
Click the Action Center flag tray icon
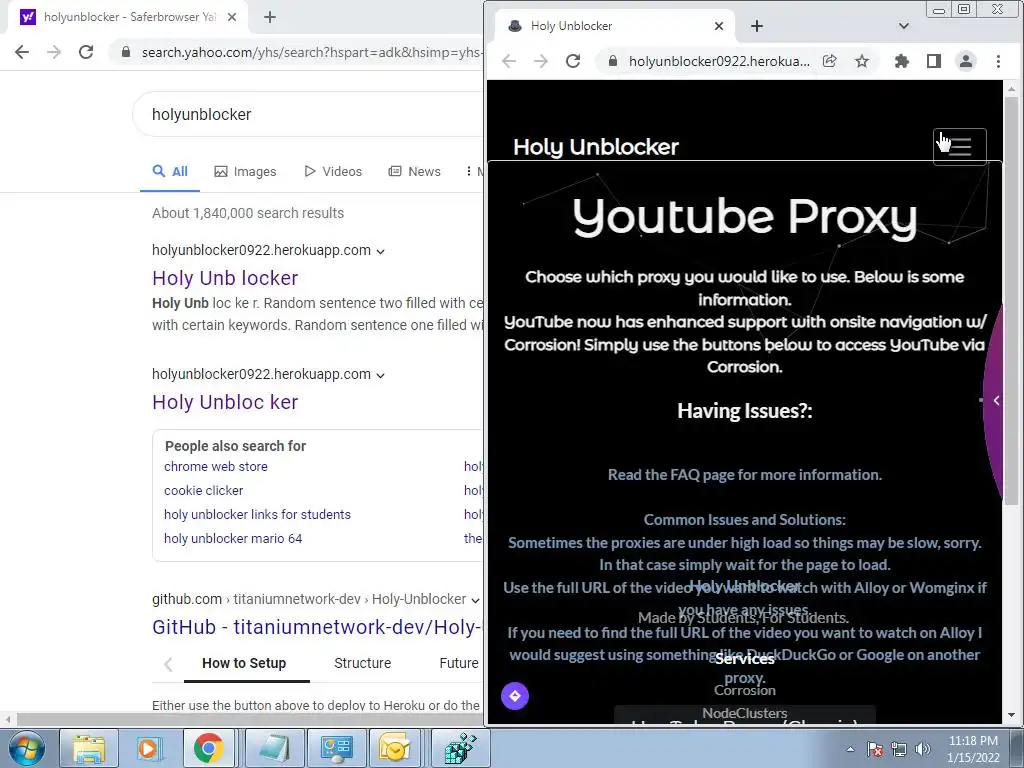[x=874, y=749]
